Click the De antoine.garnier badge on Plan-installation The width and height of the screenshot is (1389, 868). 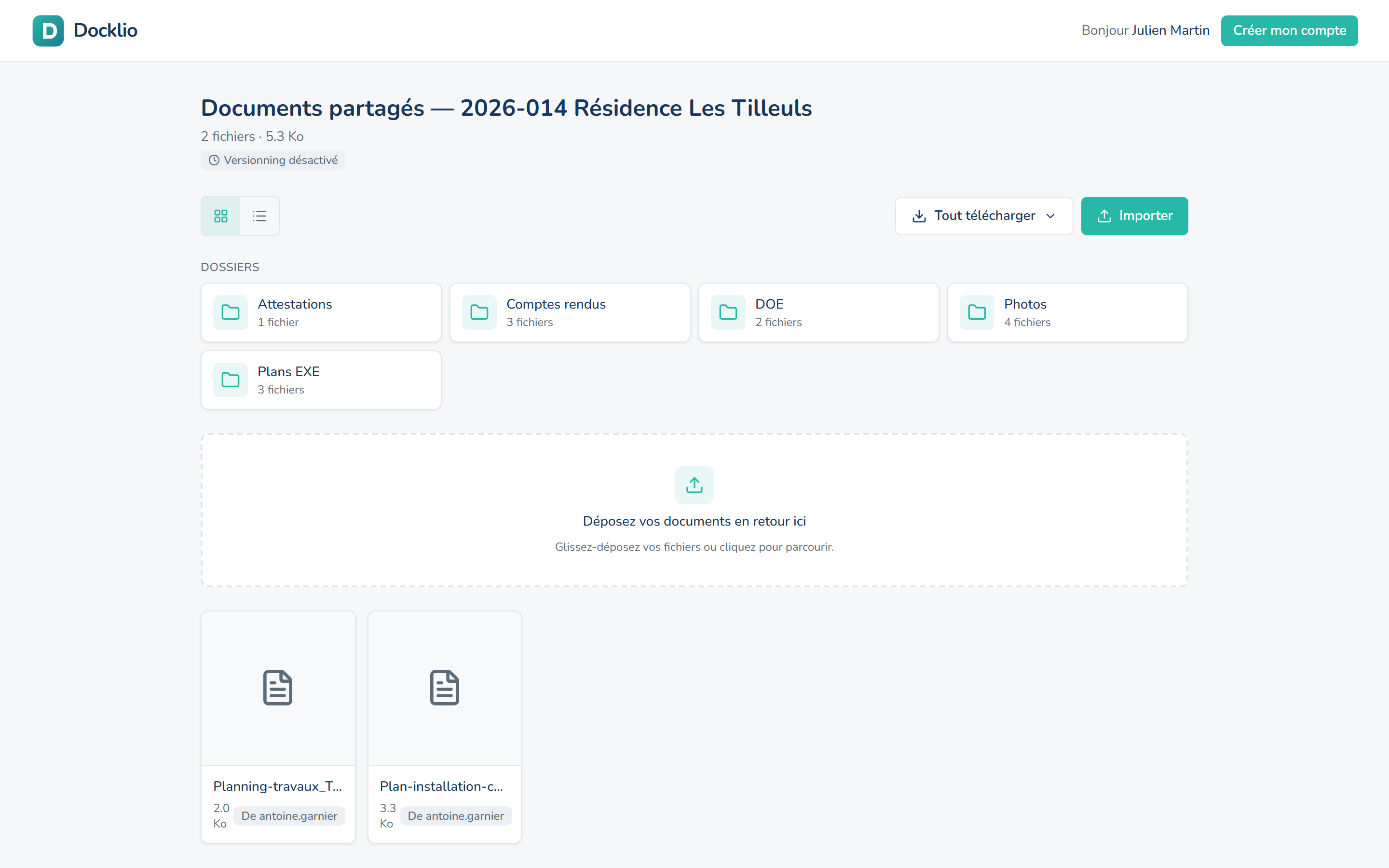pos(456,816)
